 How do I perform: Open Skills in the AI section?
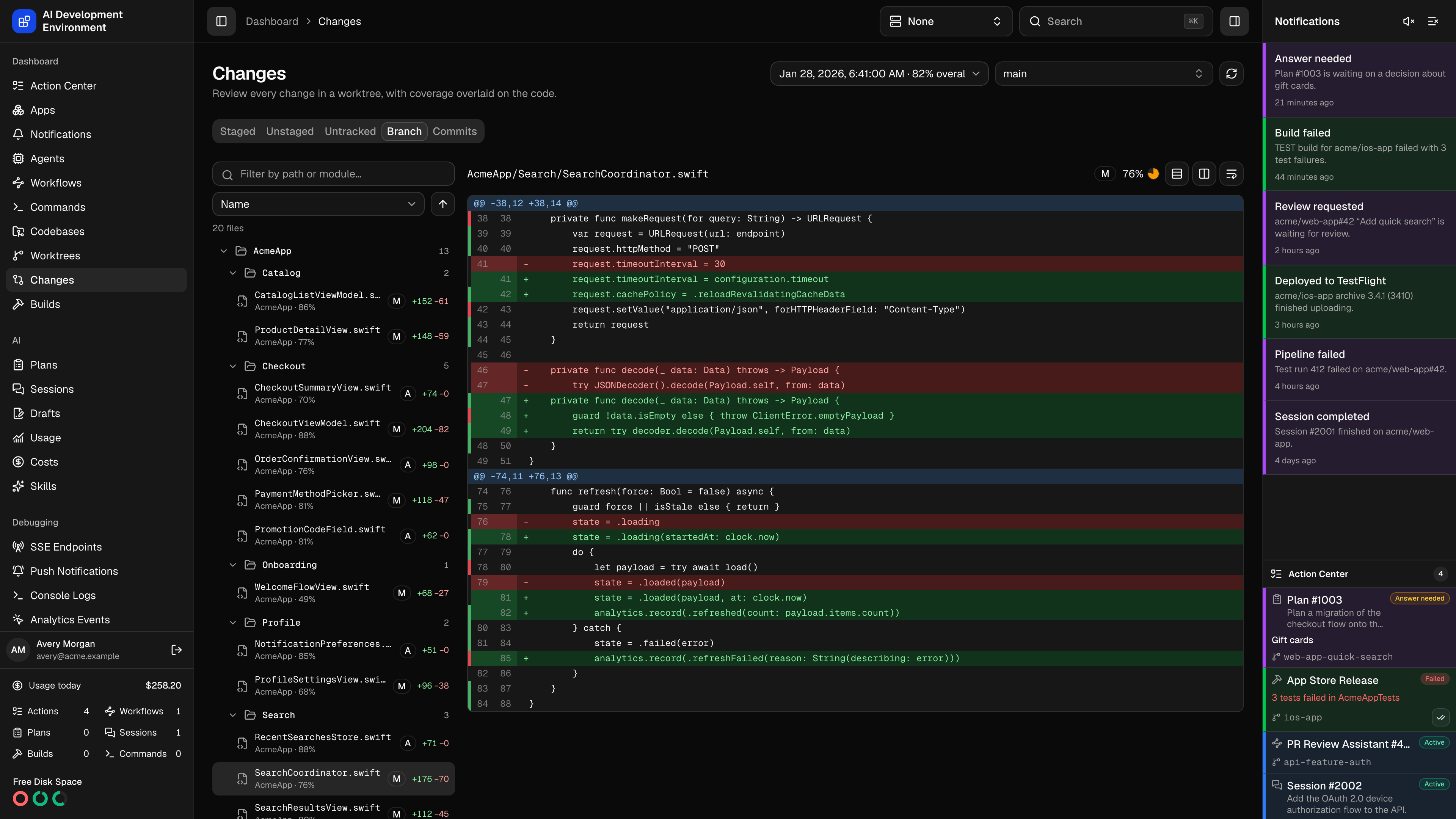(97, 486)
